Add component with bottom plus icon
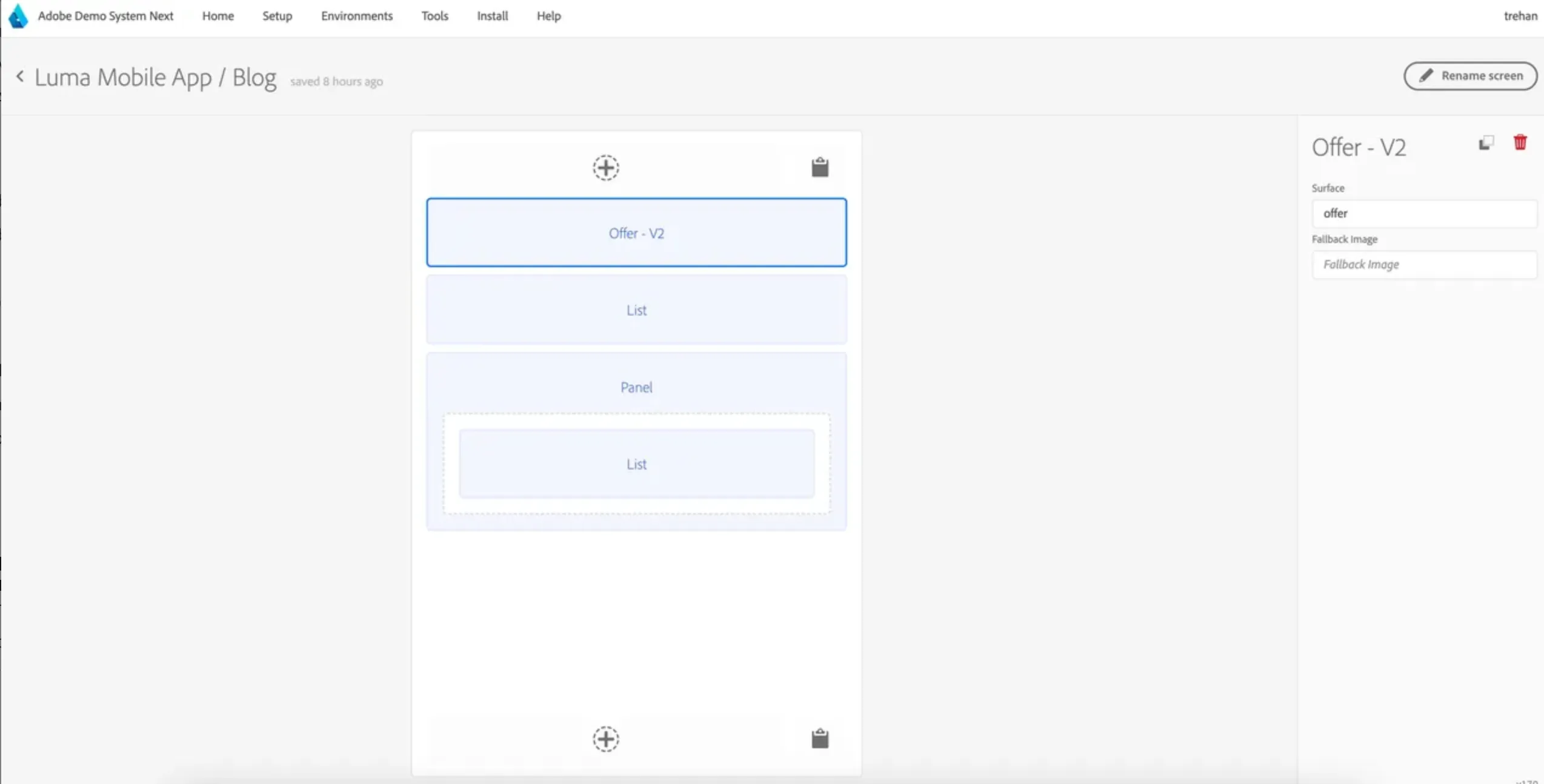 click(x=605, y=739)
